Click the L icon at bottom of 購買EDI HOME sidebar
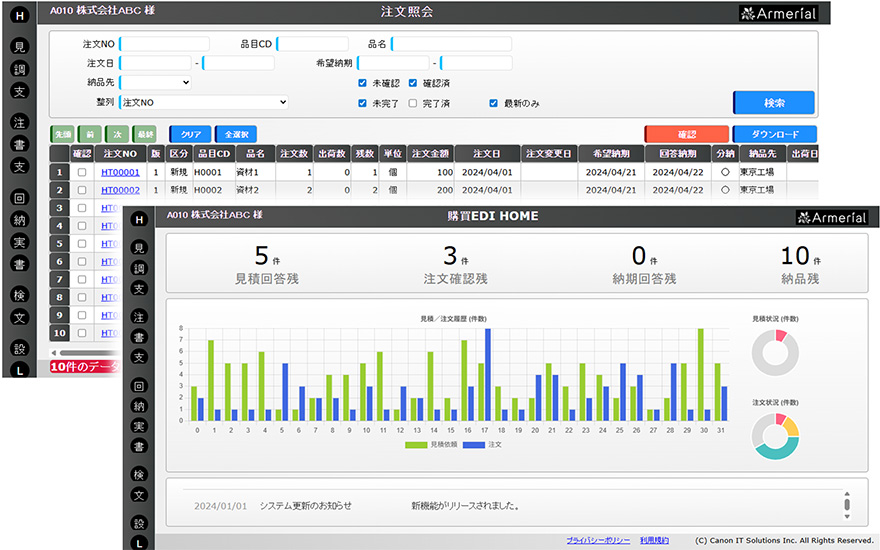The height and width of the screenshot is (550, 880). click(x=139, y=543)
